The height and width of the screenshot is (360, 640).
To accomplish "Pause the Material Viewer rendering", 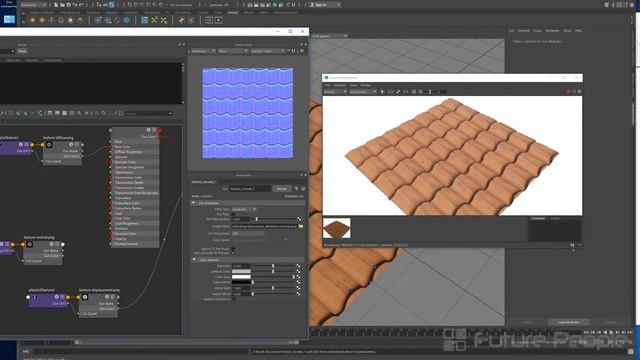I will 293,51.
